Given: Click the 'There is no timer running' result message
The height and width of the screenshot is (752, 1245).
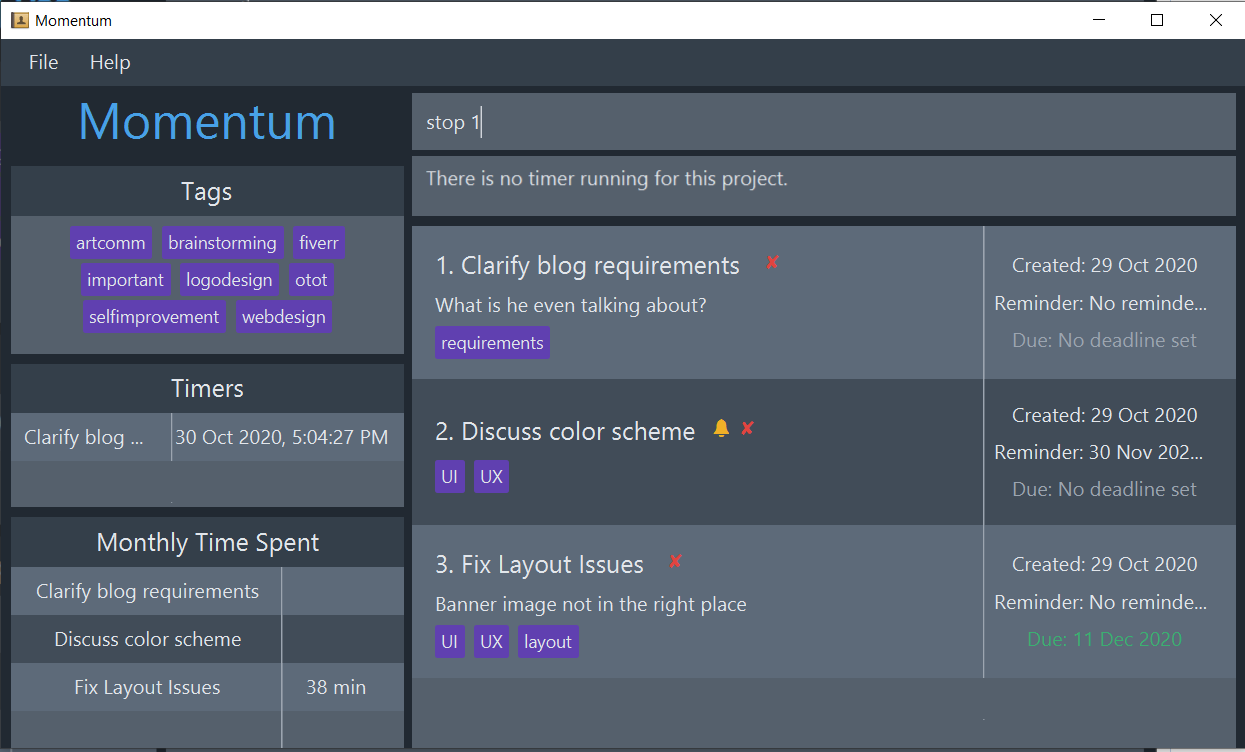Looking at the screenshot, I should click(x=606, y=179).
